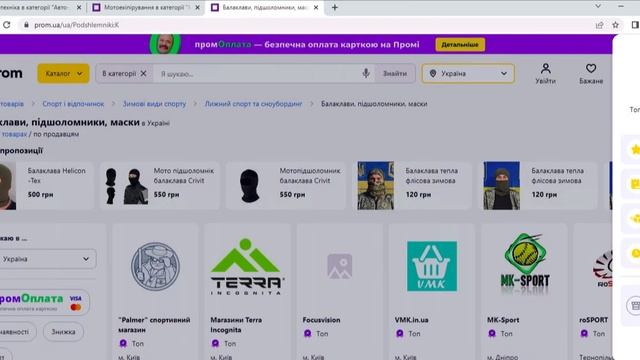Image resolution: width=640 pixels, height=360 pixels.
Task: Go to 'Спорт і відпочинок' breadcrumb
Action: tap(73, 104)
